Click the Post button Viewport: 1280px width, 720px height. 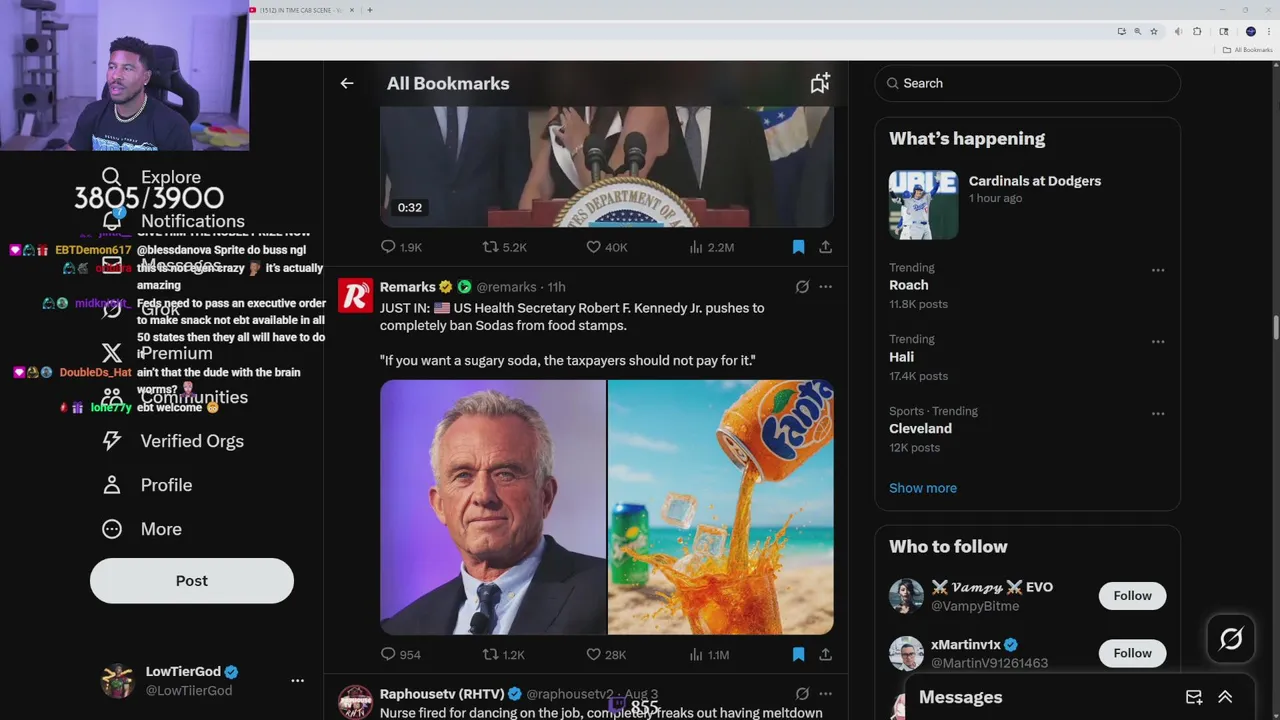click(x=192, y=581)
